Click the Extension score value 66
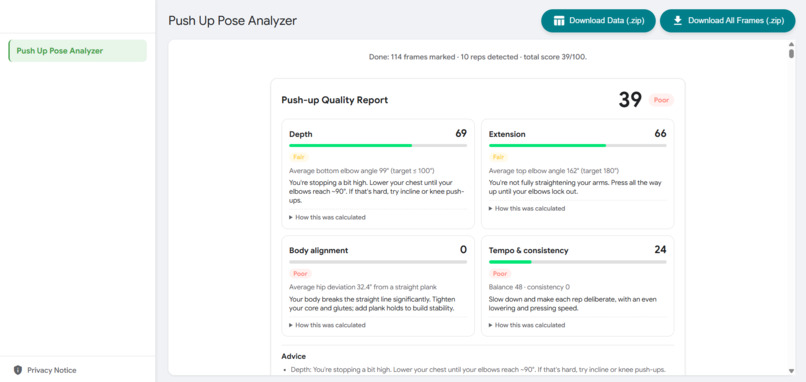This screenshot has width=806, height=382. click(x=660, y=134)
